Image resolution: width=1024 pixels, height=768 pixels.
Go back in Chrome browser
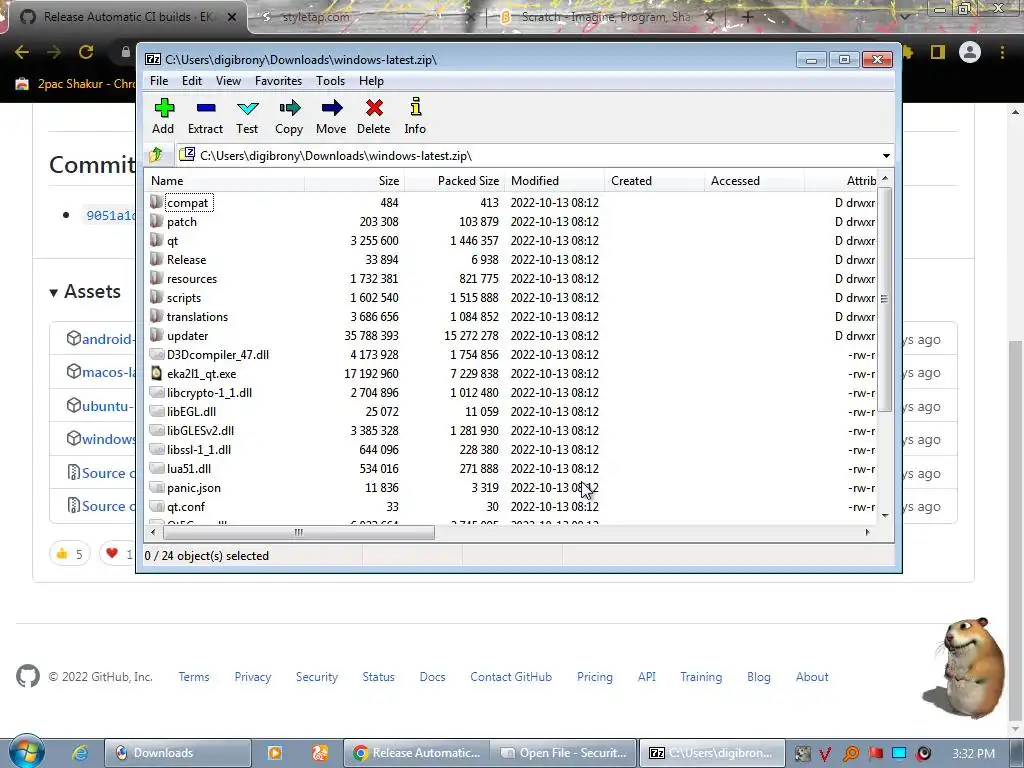point(22,52)
